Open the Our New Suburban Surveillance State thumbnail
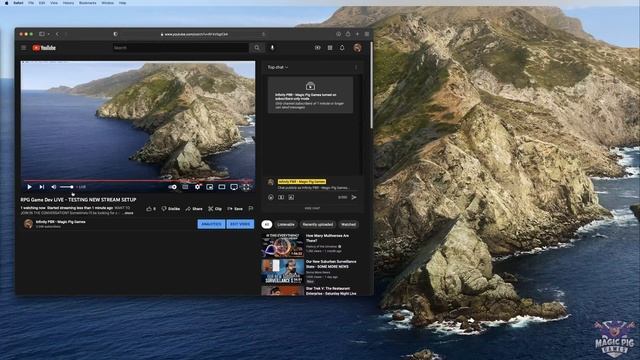Screen dimensions: 640x360 tap(282, 271)
